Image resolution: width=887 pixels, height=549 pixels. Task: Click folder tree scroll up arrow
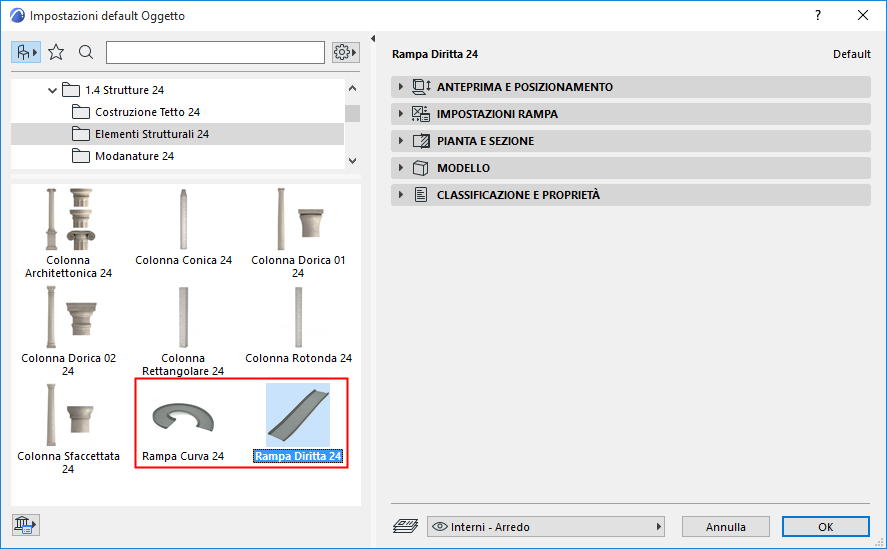352,88
